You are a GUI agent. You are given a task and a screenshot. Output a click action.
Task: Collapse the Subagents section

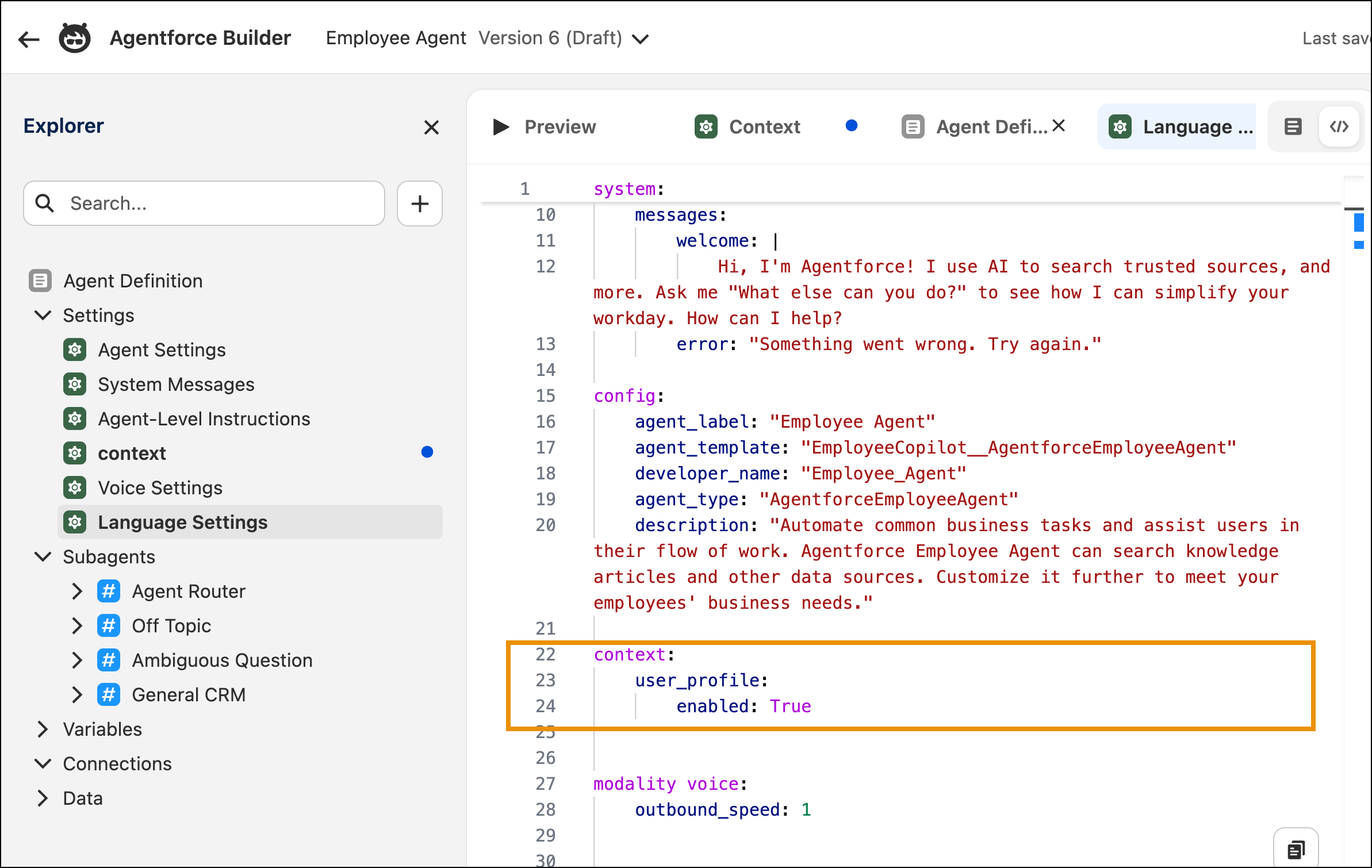click(43, 556)
